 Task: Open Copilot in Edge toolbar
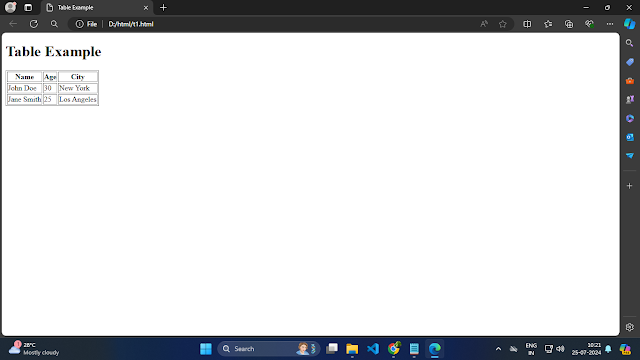pos(629,24)
